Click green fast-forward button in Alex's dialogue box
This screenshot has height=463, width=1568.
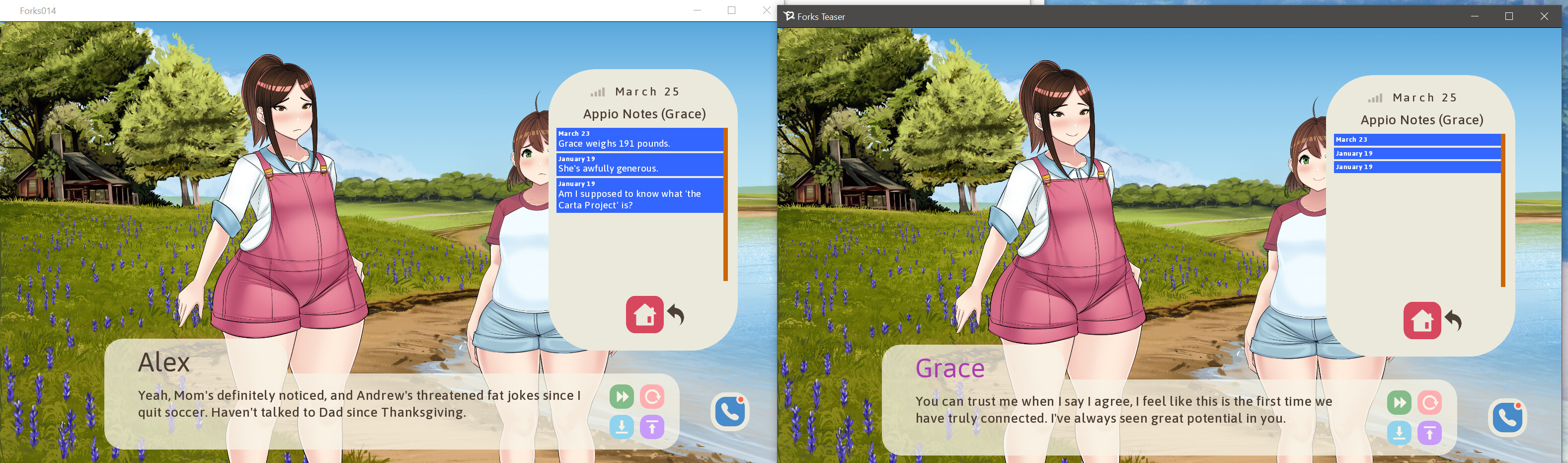point(622,397)
